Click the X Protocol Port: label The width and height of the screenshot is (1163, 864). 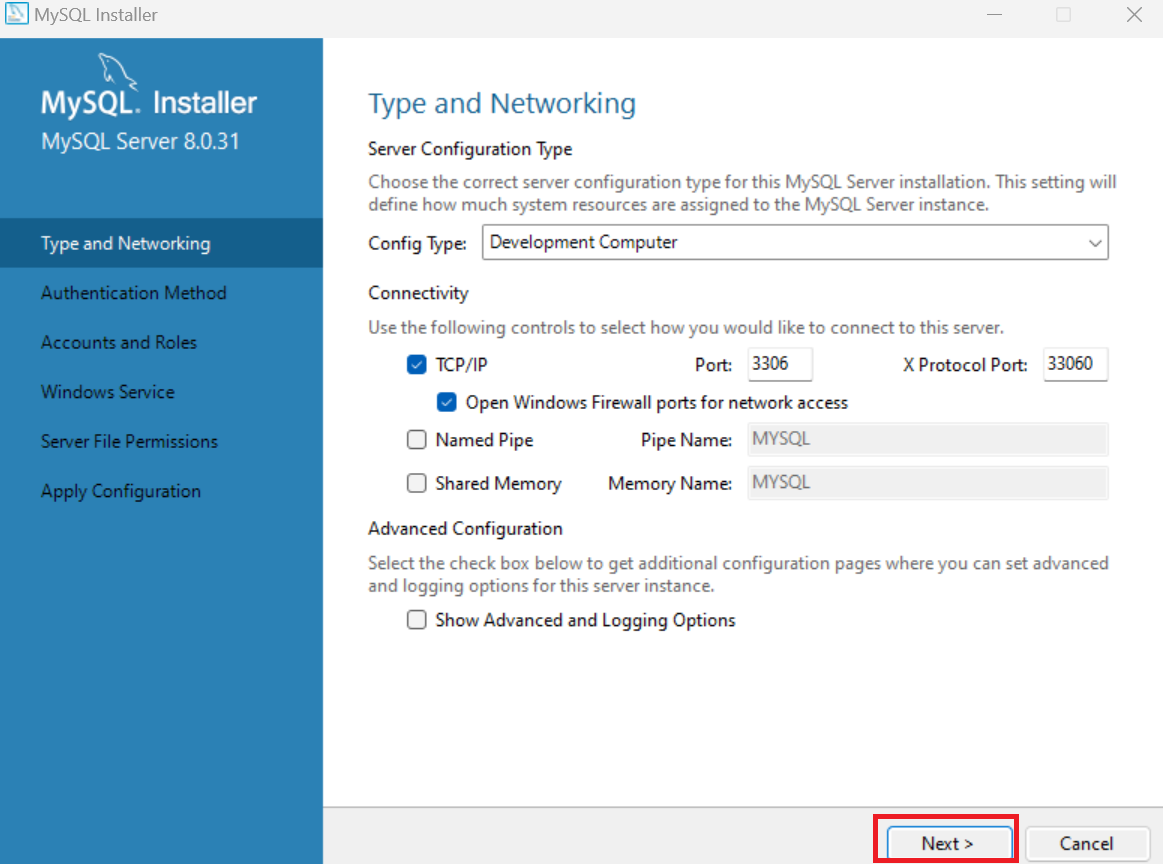click(965, 366)
